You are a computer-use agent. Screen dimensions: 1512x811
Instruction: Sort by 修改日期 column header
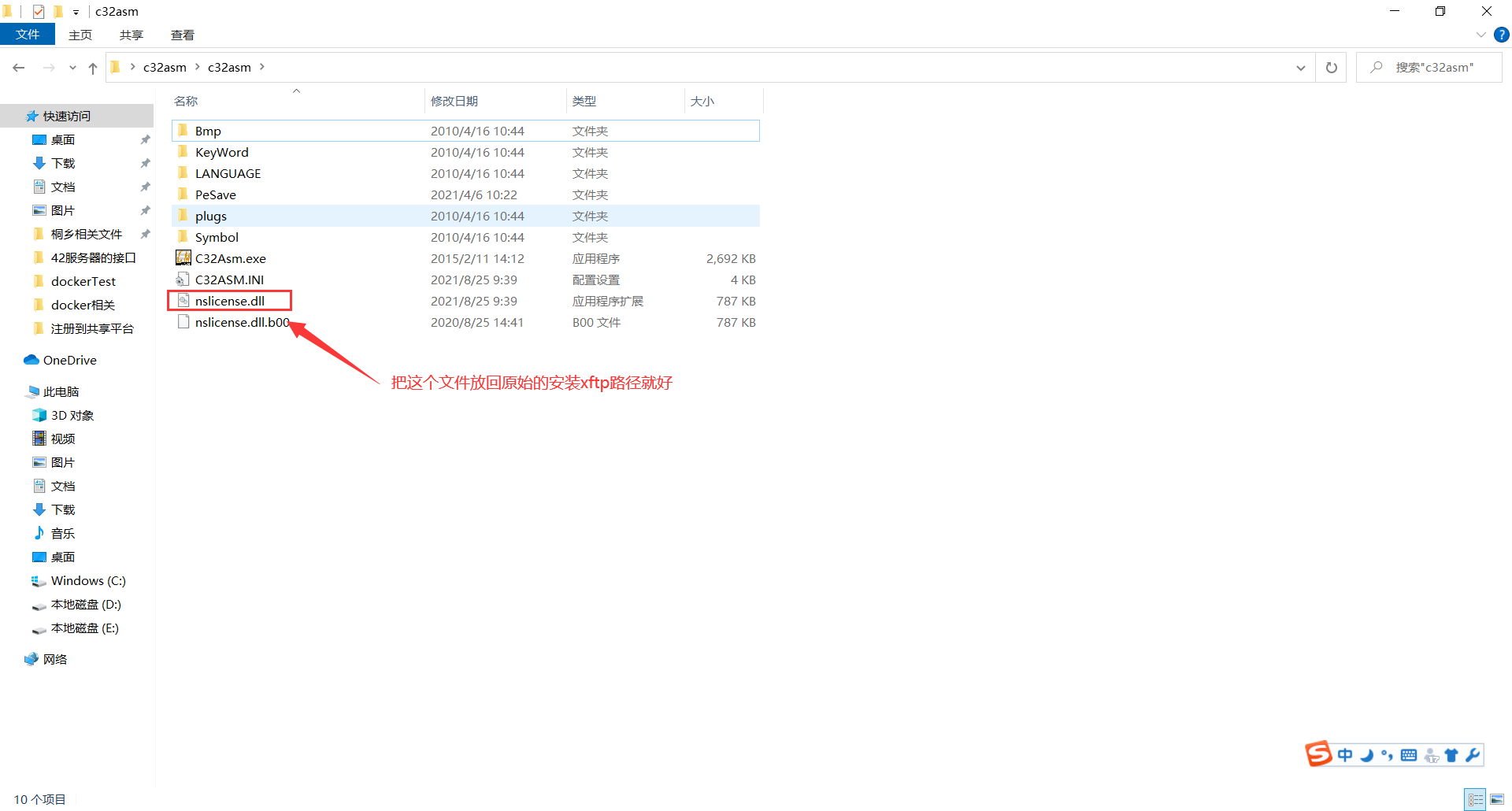pos(454,101)
